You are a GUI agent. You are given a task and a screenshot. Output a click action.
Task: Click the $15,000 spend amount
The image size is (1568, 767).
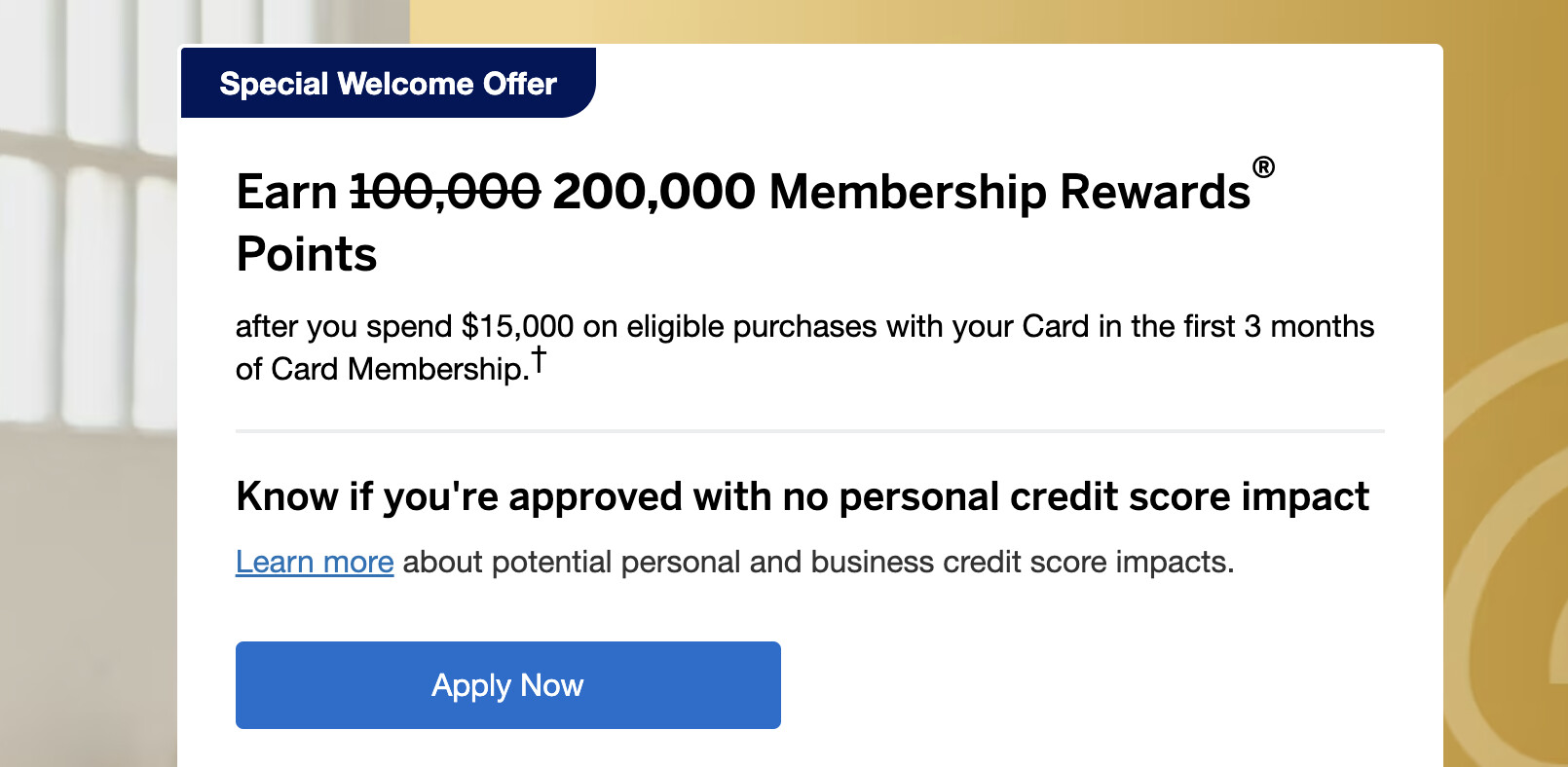(x=517, y=327)
